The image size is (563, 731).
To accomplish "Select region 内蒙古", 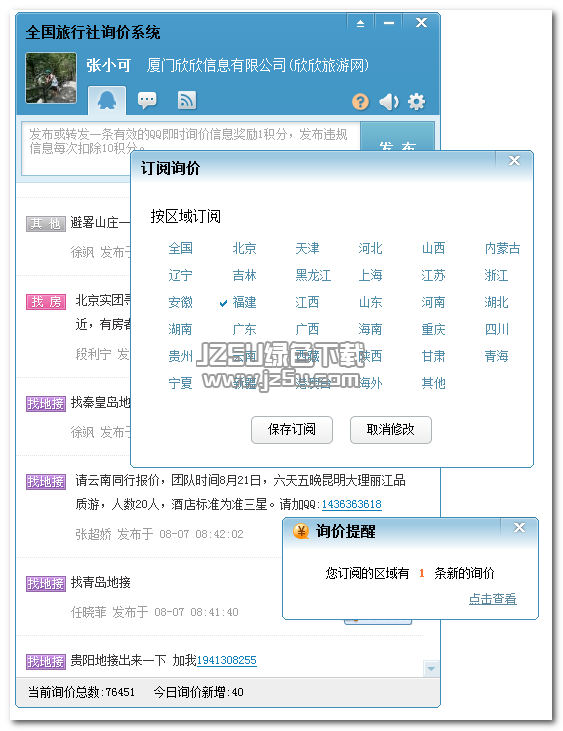I will pos(502,248).
